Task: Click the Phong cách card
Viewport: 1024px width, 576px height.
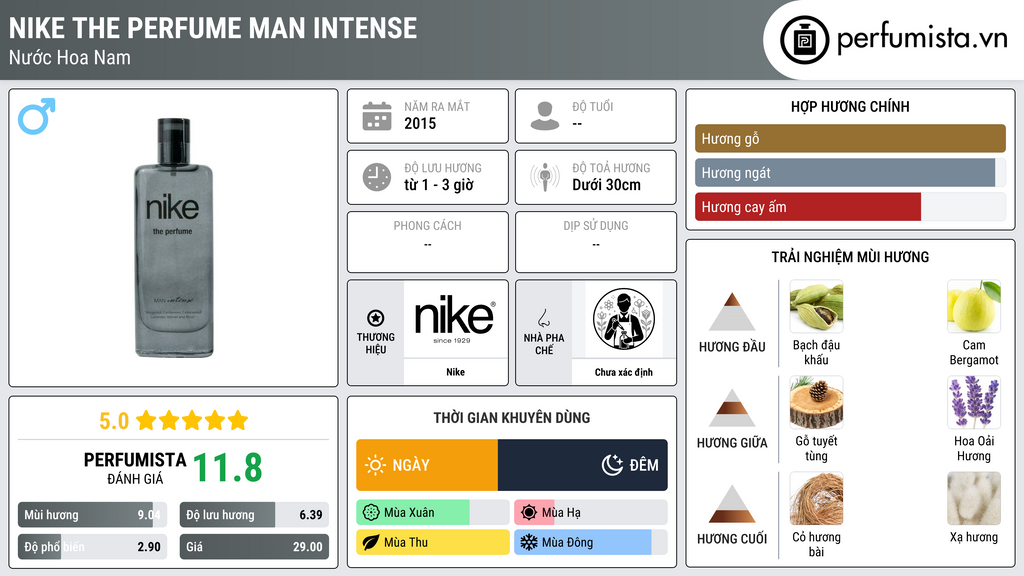Action: pos(428,242)
